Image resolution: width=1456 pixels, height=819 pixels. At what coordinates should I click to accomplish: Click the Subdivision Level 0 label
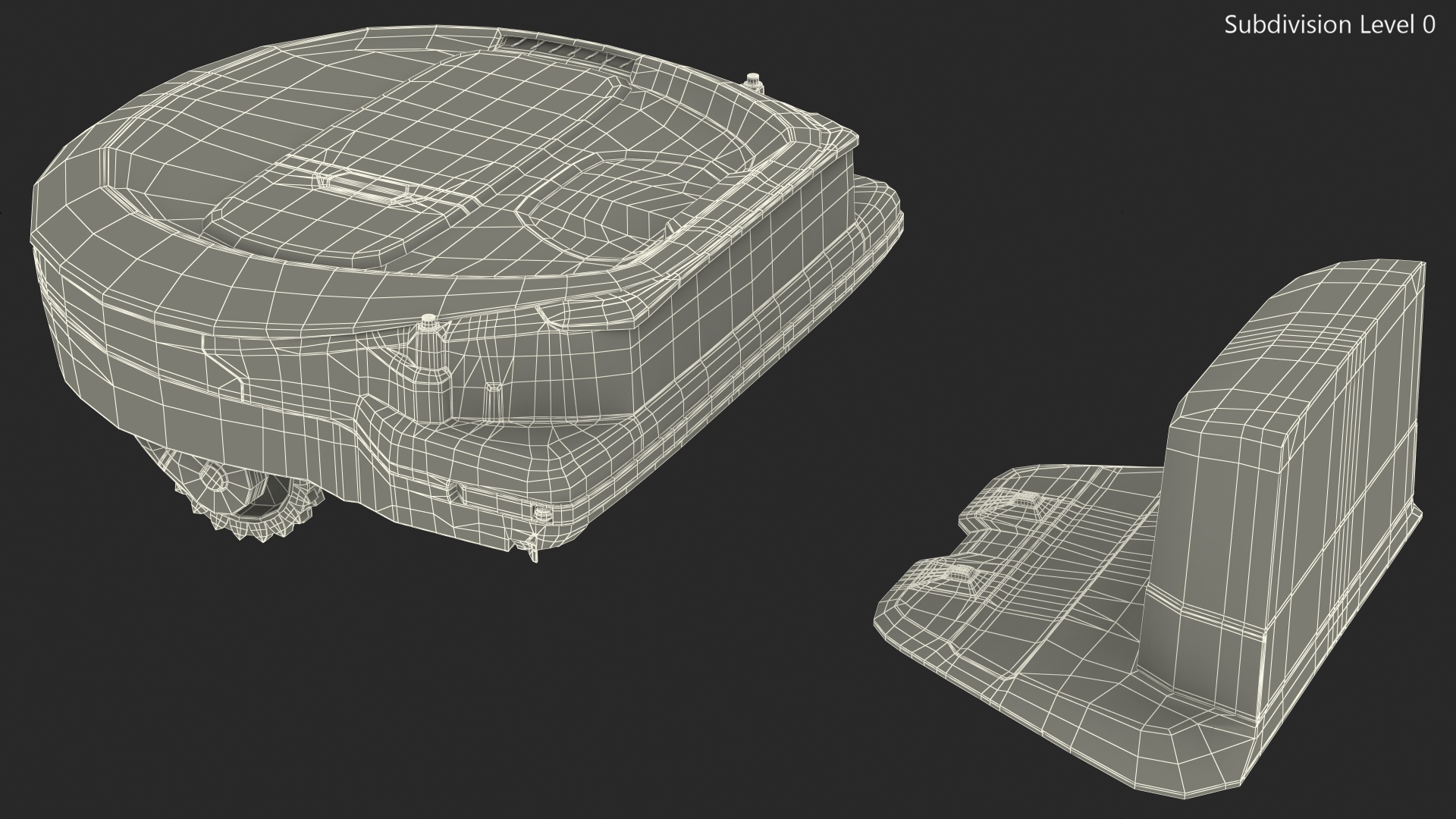[1329, 25]
